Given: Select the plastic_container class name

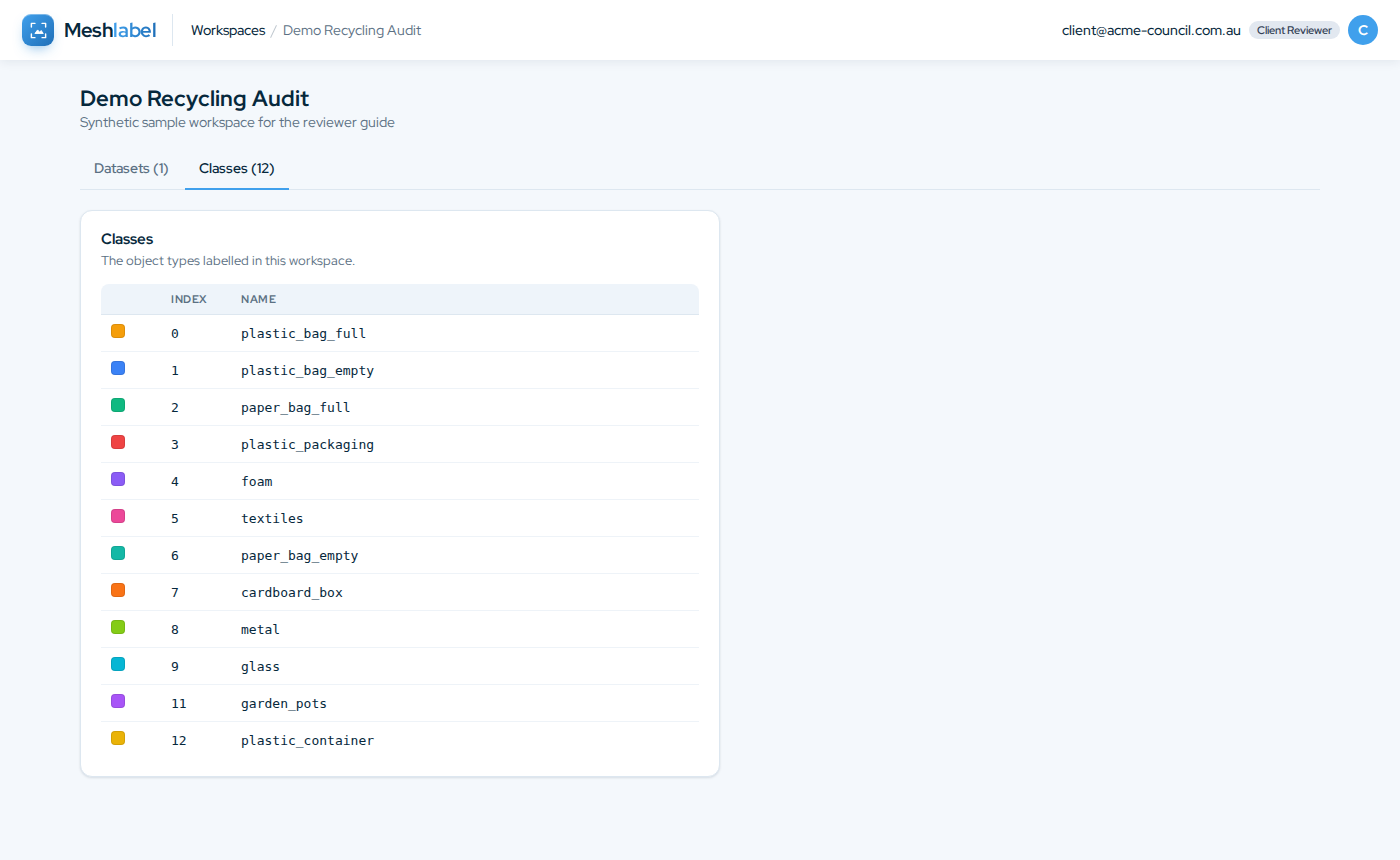Looking at the screenshot, I should [x=308, y=740].
